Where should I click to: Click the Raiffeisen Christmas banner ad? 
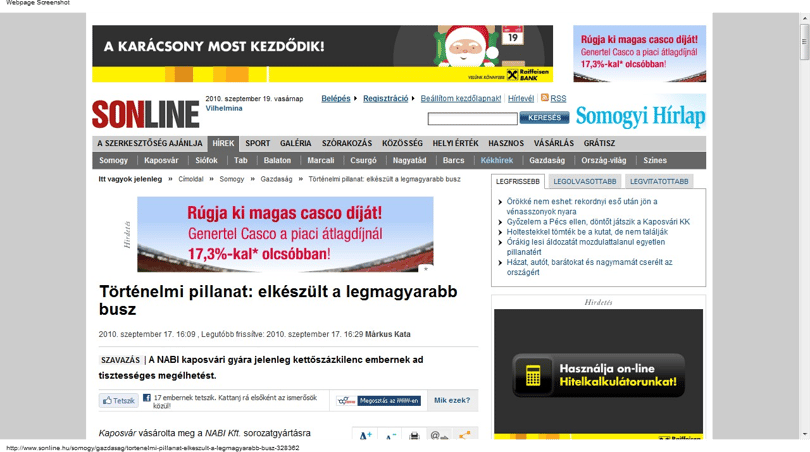[x=322, y=54]
